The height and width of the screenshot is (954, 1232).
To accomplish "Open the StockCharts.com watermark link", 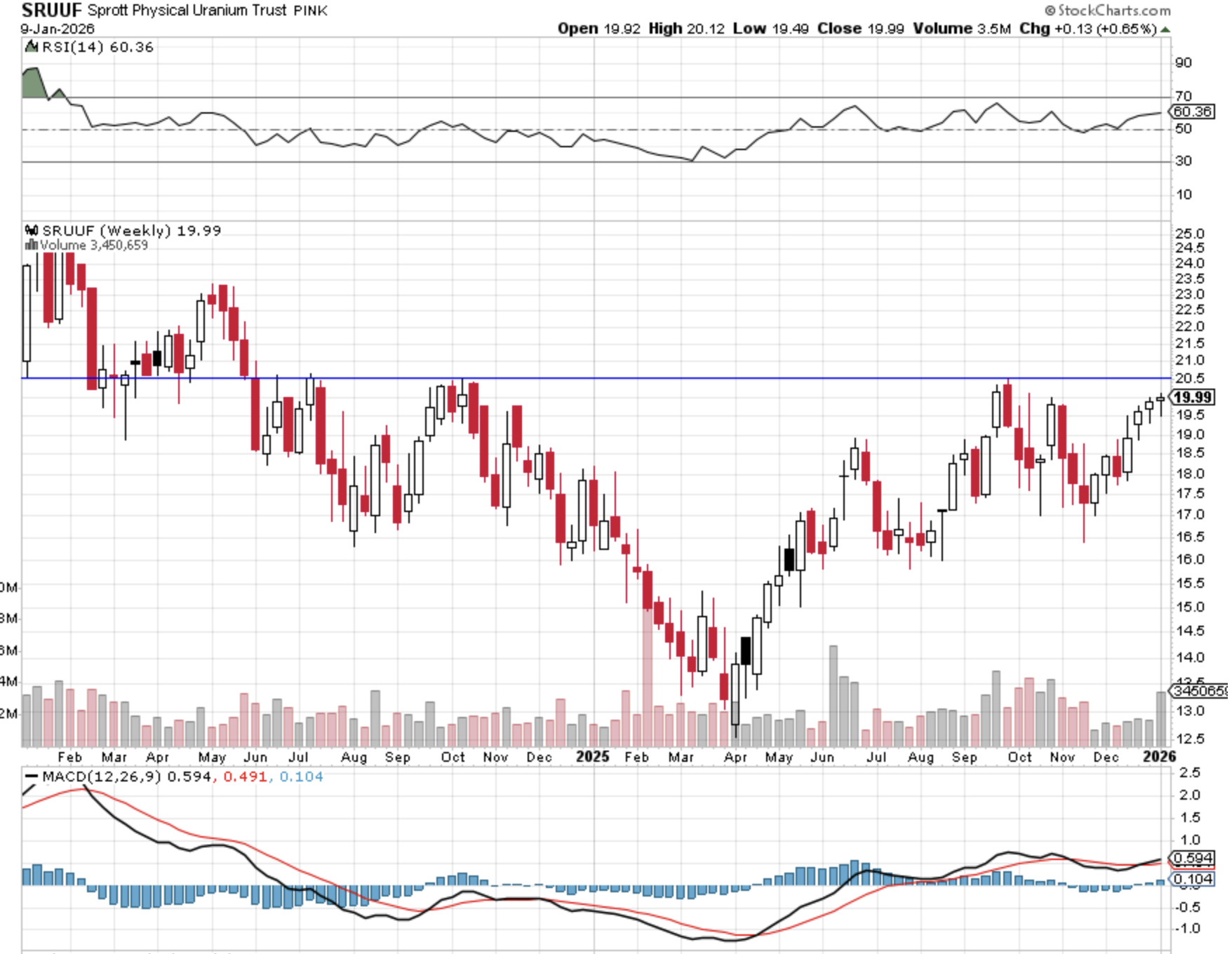I will [x=1113, y=11].
